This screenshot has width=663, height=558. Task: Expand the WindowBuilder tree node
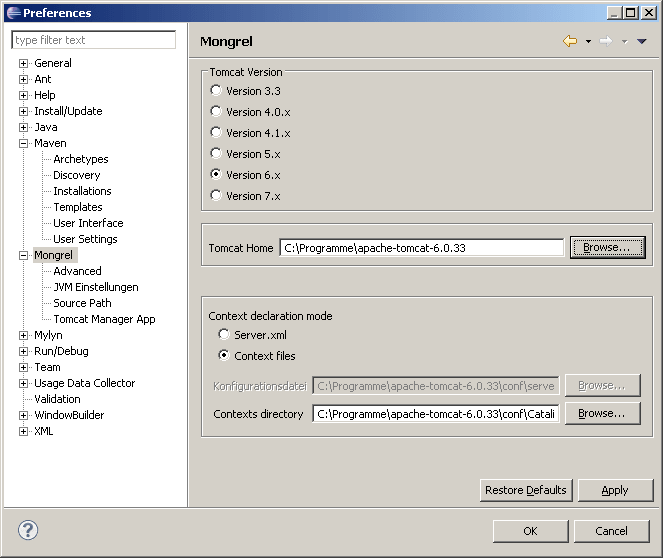click(x=24, y=416)
